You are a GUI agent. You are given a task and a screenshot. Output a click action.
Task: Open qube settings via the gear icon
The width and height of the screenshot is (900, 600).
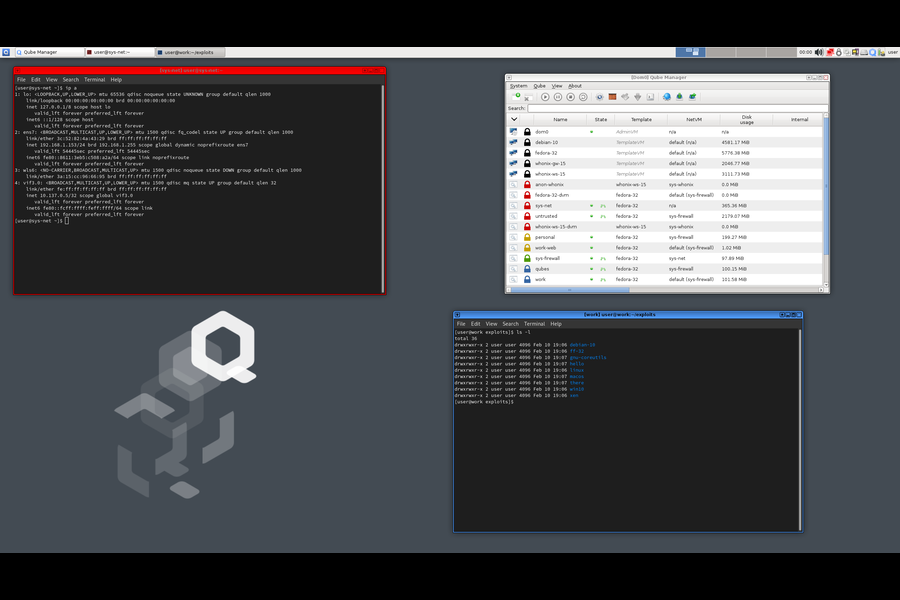tap(600, 97)
